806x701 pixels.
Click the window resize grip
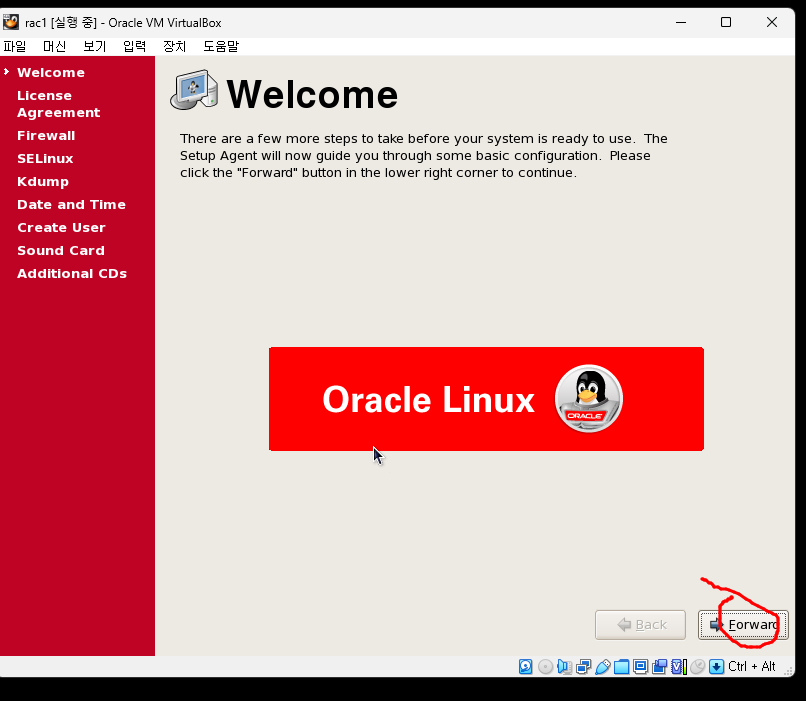point(788,670)
